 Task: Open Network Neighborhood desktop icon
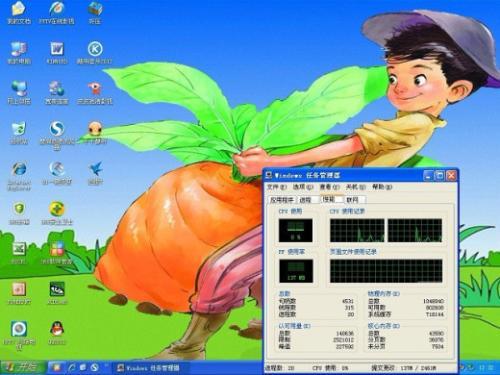pos(19,92)
